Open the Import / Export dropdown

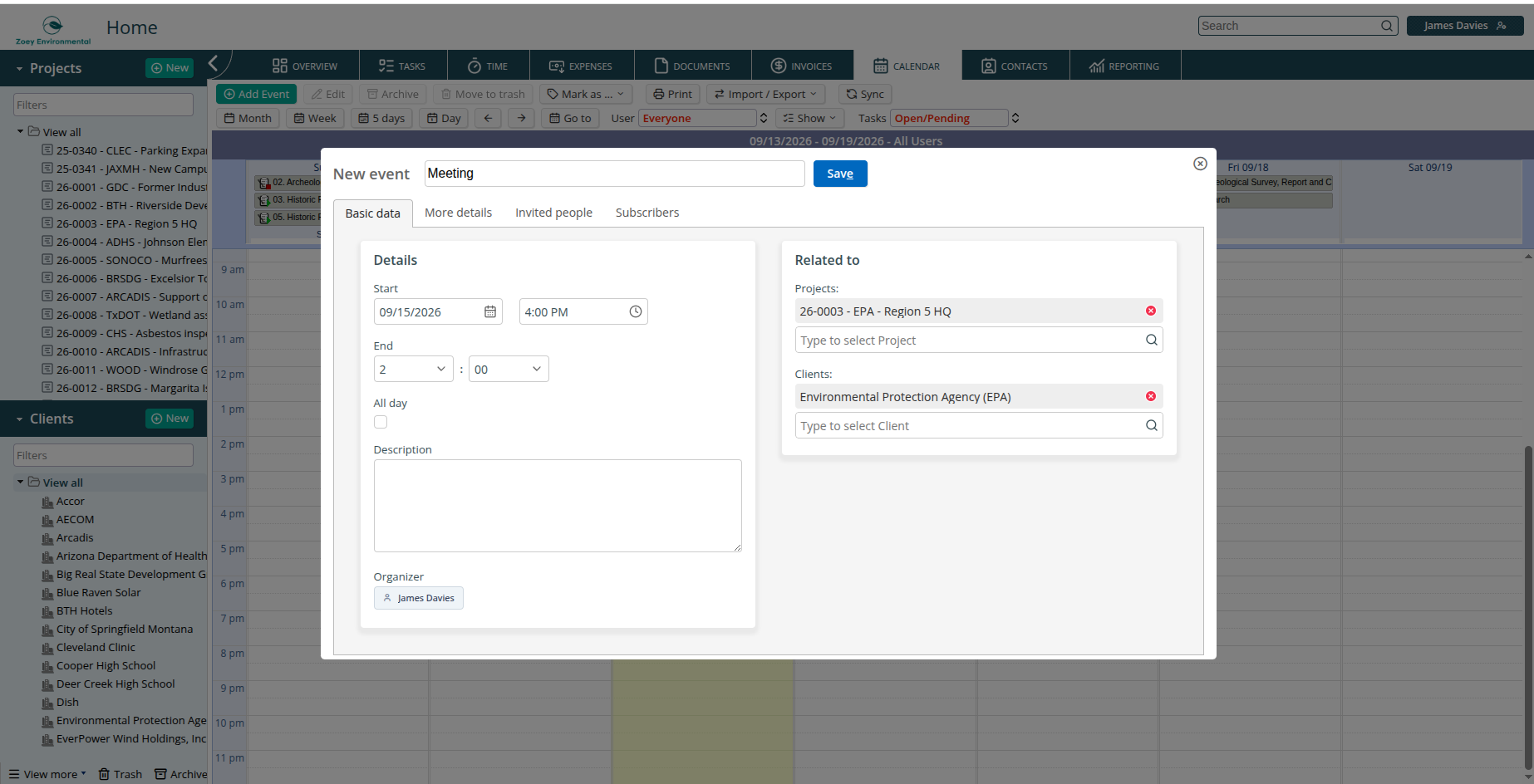(766, 94)
